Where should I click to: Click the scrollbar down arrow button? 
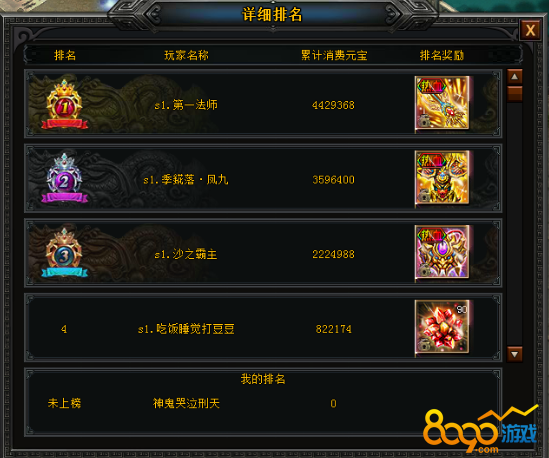[514, 354]
